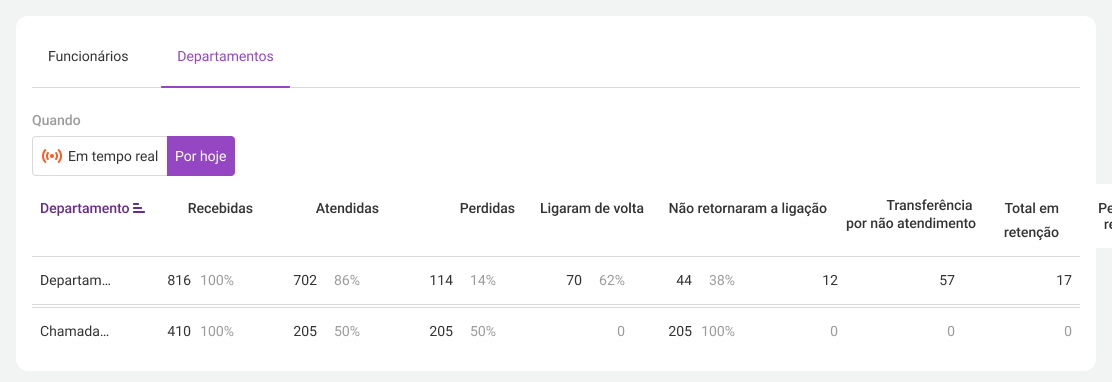Screen dimensions: 1112x382
Task: Click the Atendidas column header
Action: tap(347, 208)
